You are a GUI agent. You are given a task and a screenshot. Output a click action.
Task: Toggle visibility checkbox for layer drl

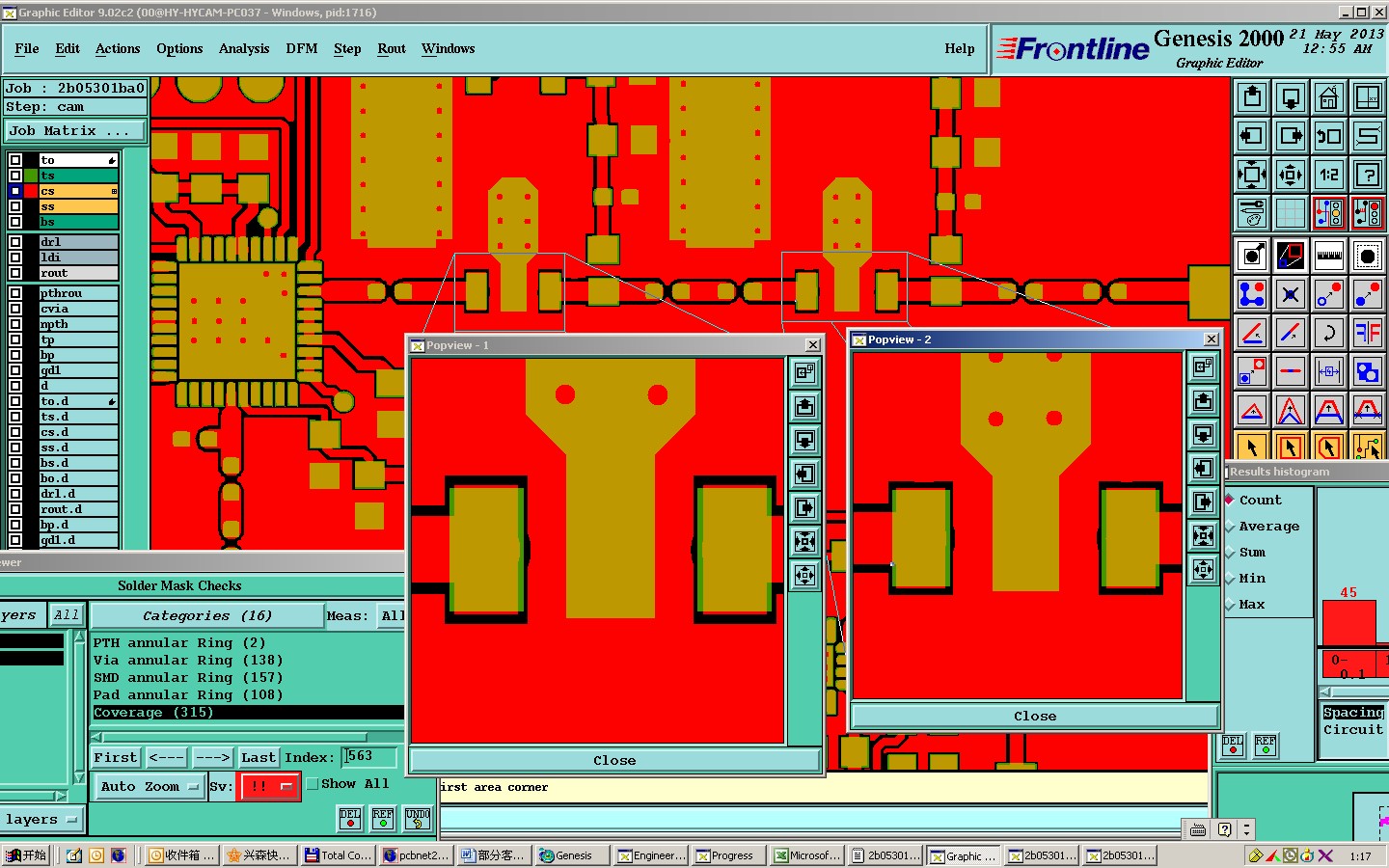click(x=15, y=242)
